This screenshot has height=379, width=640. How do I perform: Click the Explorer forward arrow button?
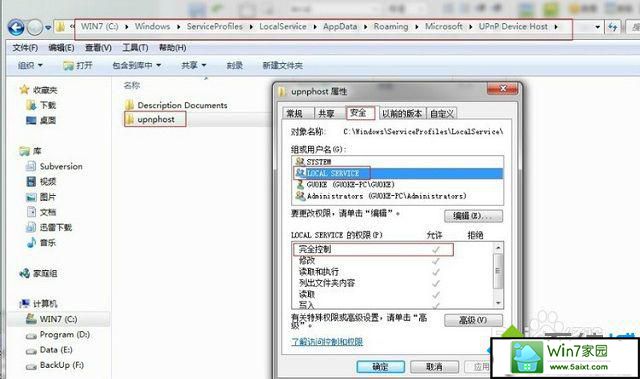tap(35, 27)
